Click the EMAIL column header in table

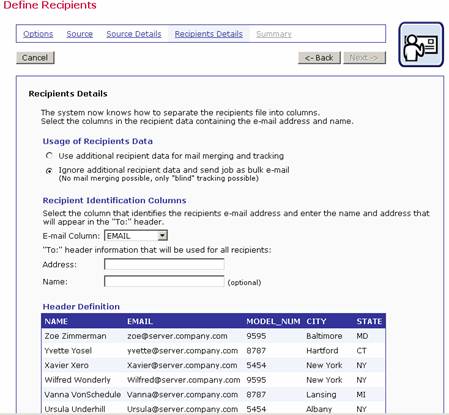(x=140, y=321)
